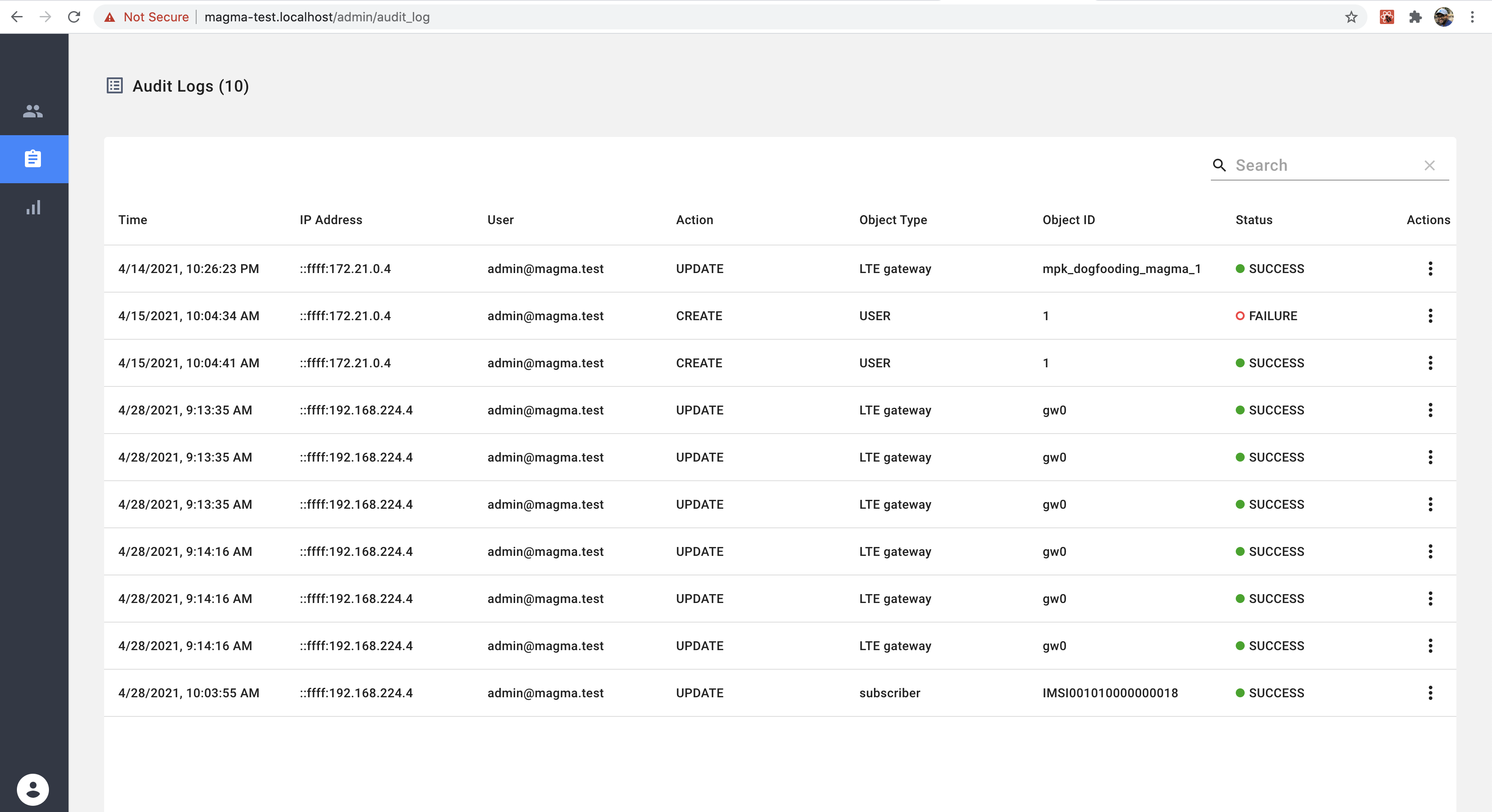The image size is (1492, 812).
Task: Open actions menu for subscriber IMSI001010000000018 row
Action: (x=1431, y=693)
